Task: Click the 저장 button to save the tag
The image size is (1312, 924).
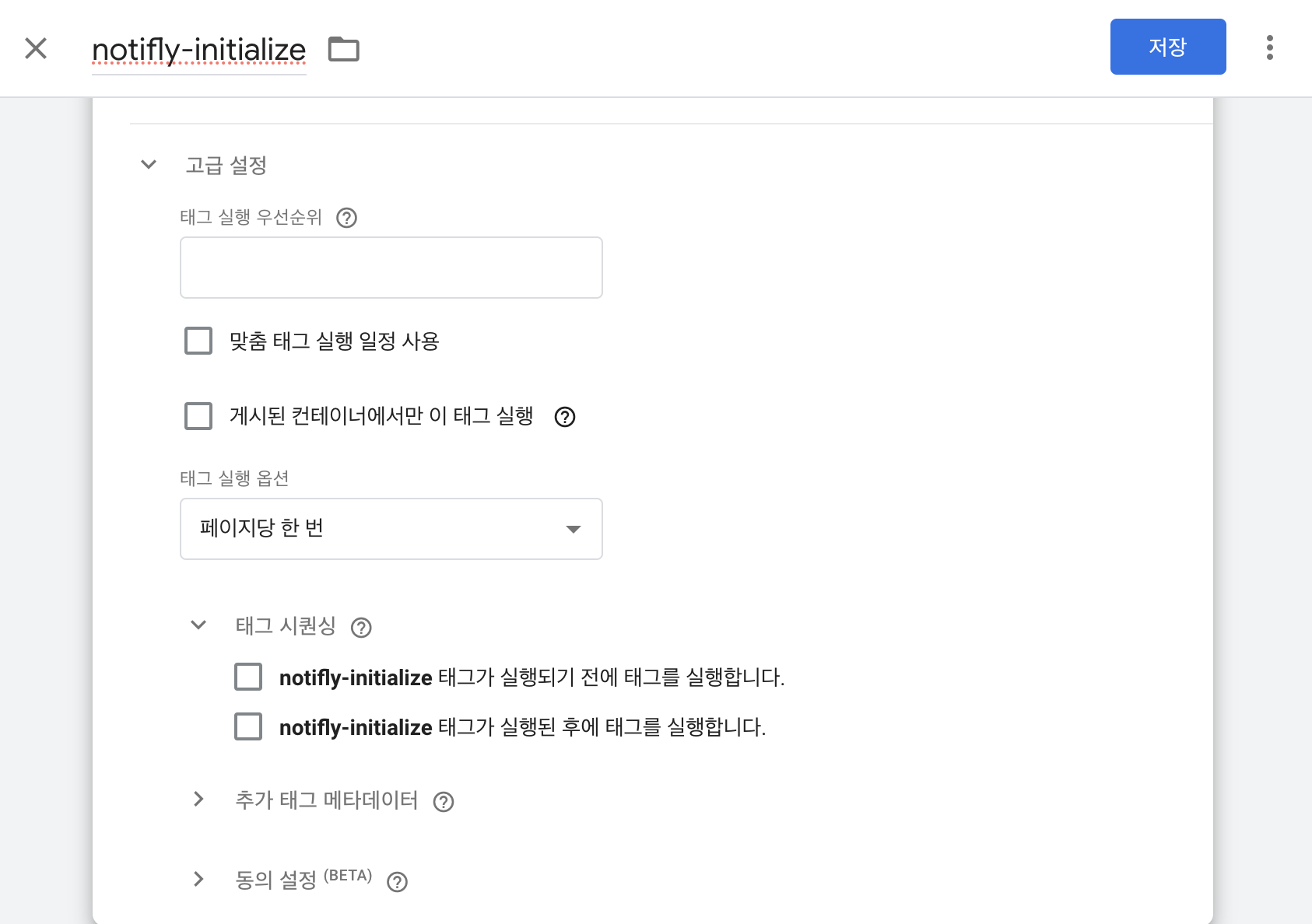Action: point(1167,47)
